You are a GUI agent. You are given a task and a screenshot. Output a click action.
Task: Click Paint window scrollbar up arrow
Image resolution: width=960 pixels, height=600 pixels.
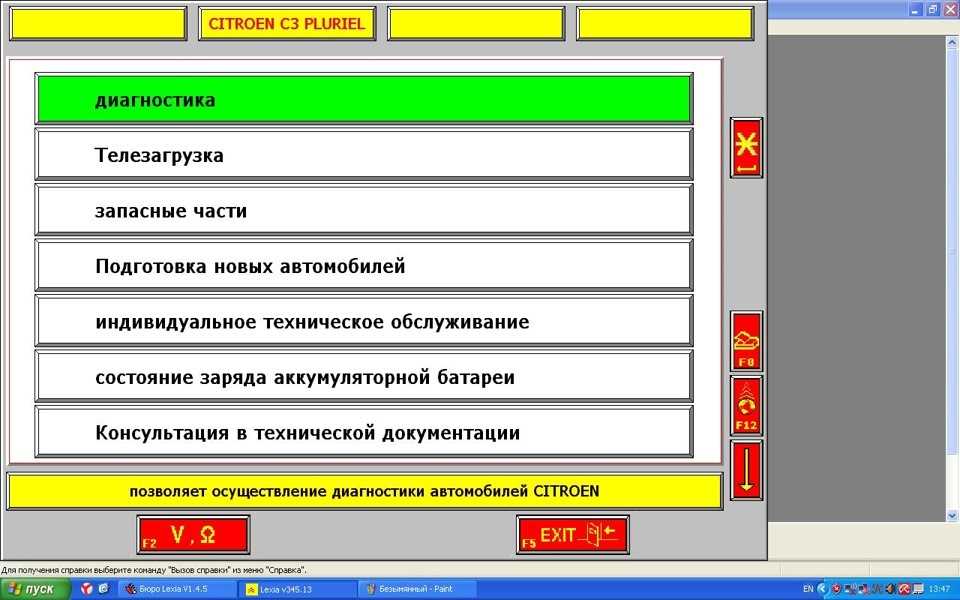click(x=952, y=42)
